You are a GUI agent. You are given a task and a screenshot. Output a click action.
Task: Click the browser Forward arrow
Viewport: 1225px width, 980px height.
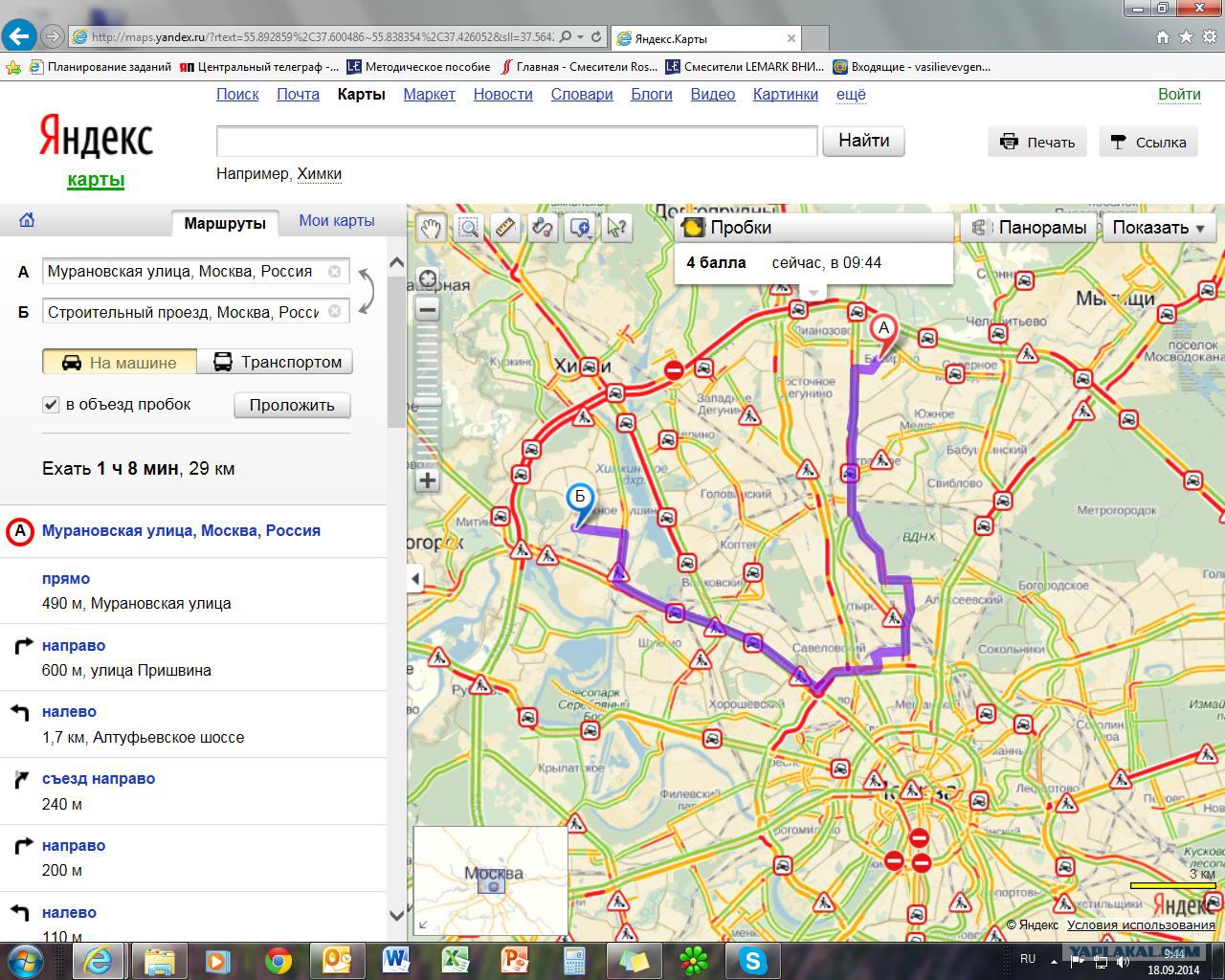53,36
